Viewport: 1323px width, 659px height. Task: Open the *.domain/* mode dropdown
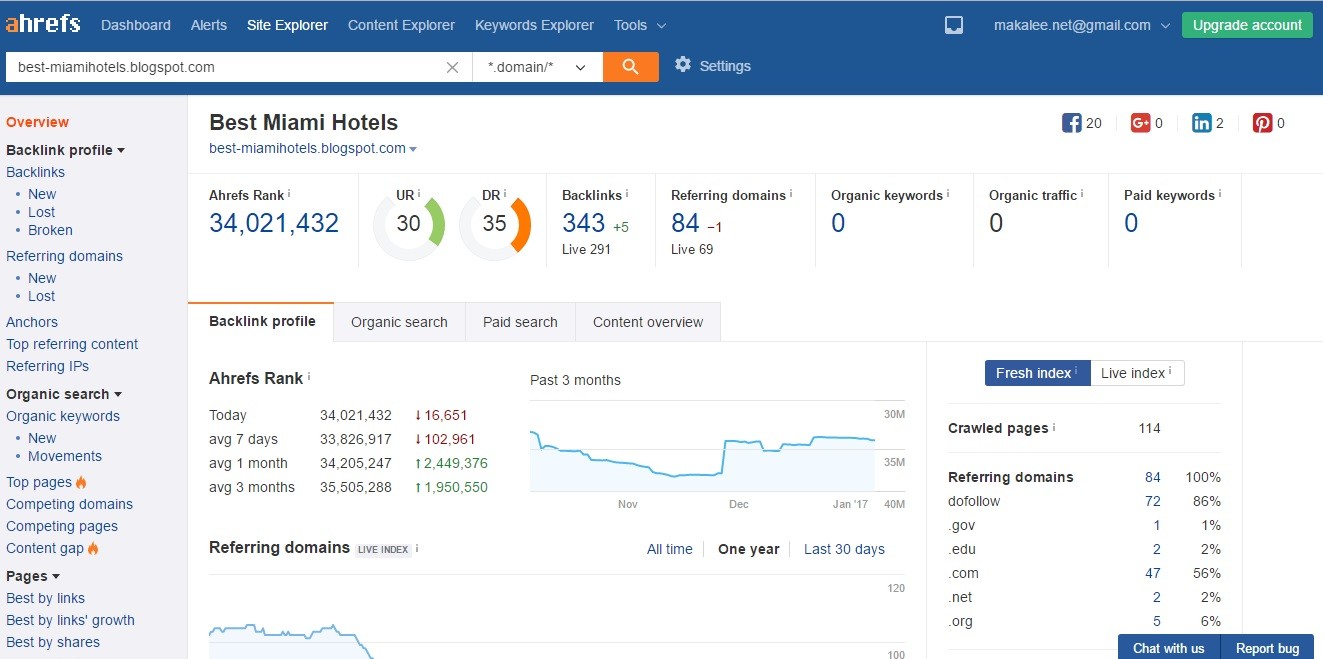click(x=537, y=67)
